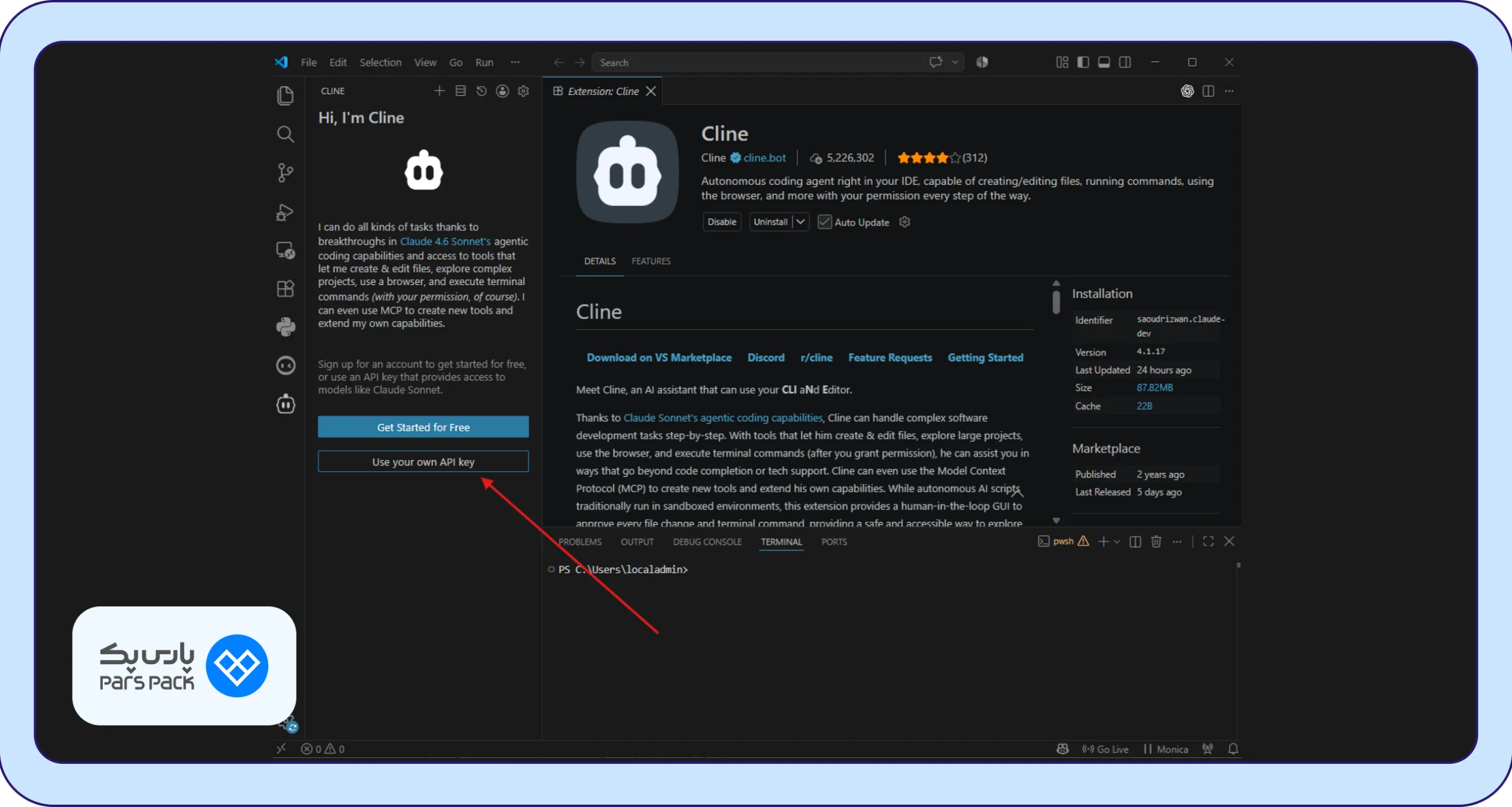Click the broadcast antenna icon in the status bar
Viewport: 1512px width, 807px height.
(x=1207, y=749)
